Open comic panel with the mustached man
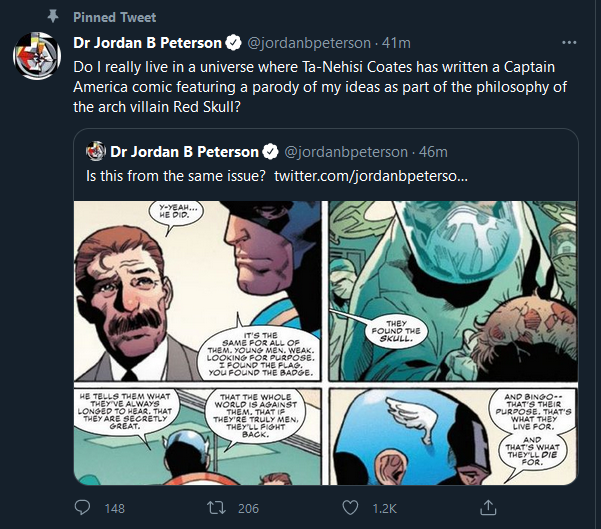The image size is (601, 529). pos(197,291)
